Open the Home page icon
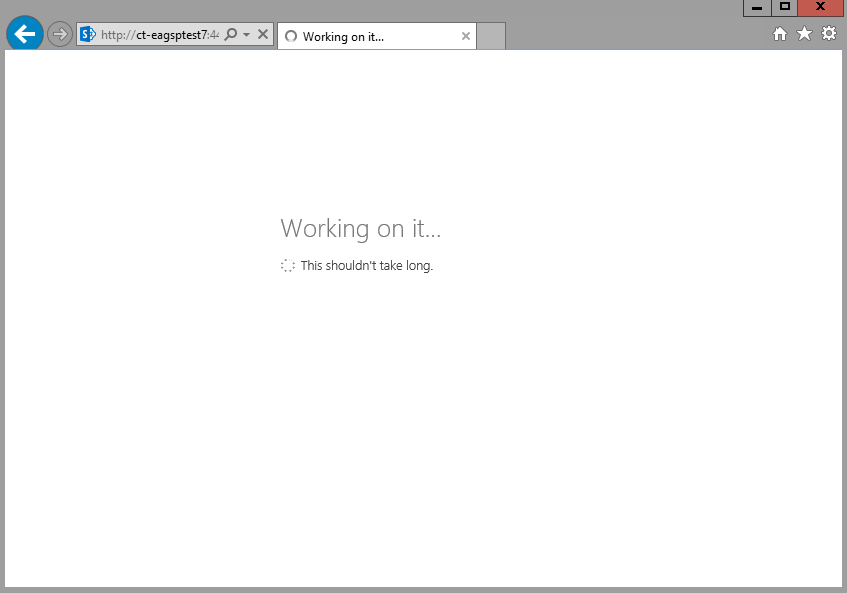The width and height of the screenshot is (847, 593). (779, 34)
